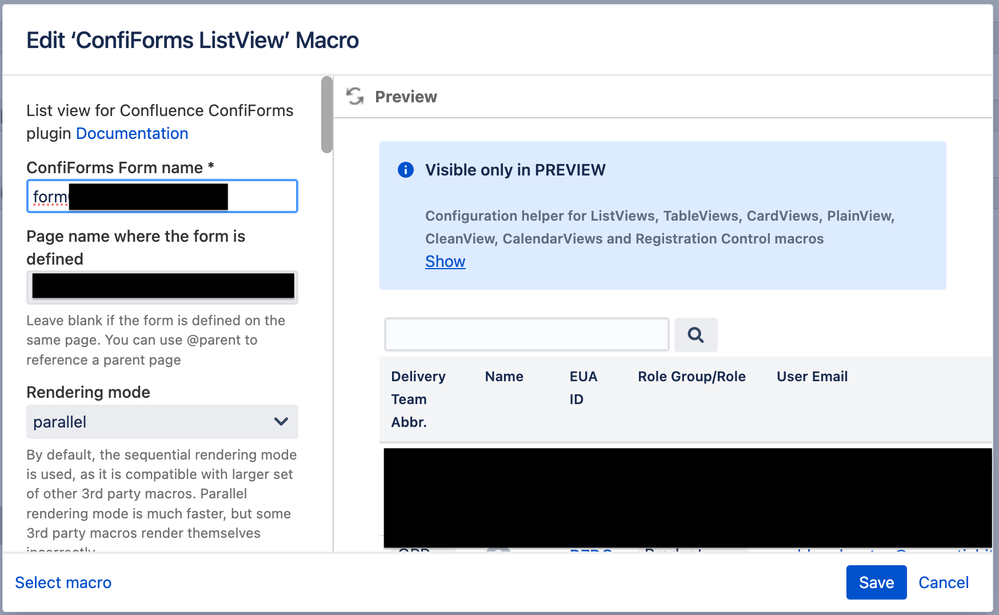Click the preview search box
This screenshot has height=615, width=999.
(526, 334)
